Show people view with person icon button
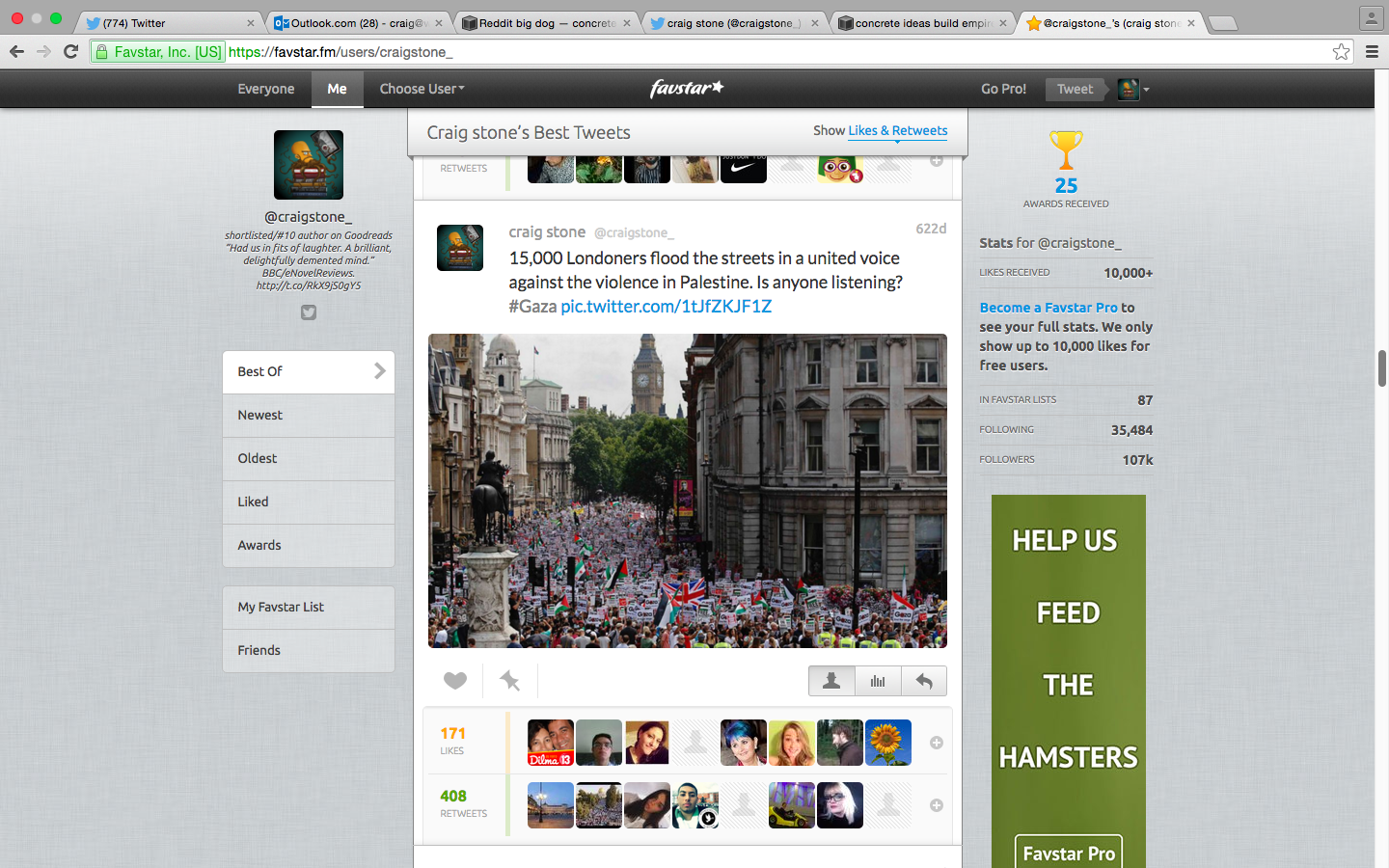This screenshot has width=1389, height=868. click(831, 681)
